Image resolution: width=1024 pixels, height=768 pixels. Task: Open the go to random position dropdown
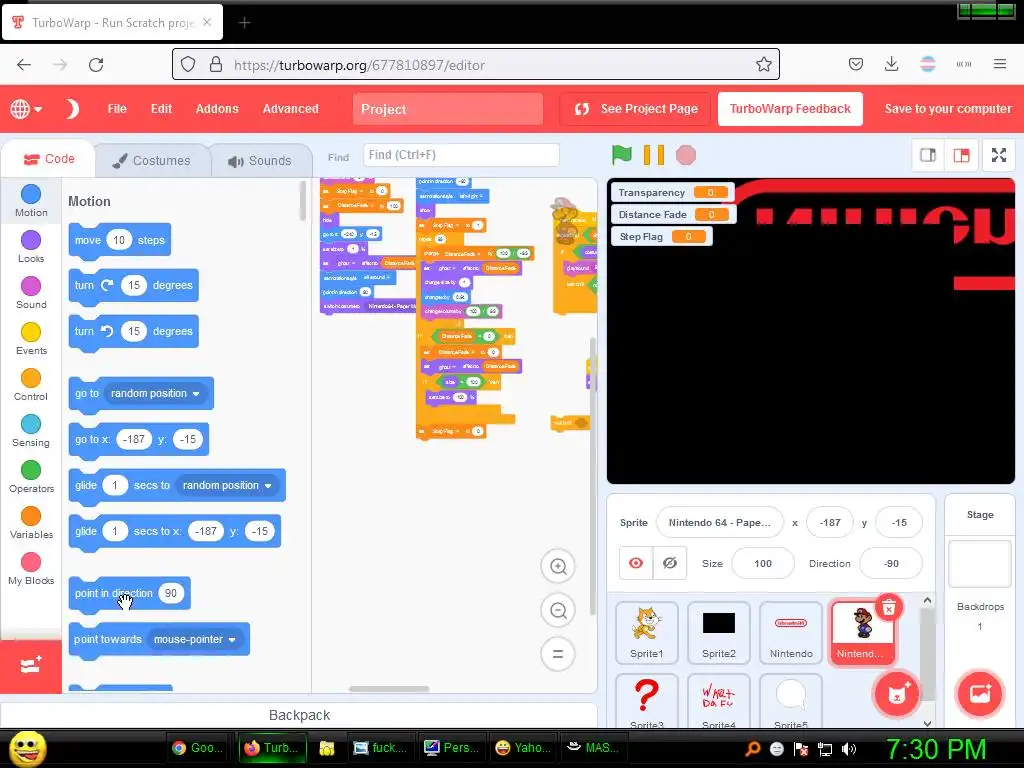tap(155, 393)
